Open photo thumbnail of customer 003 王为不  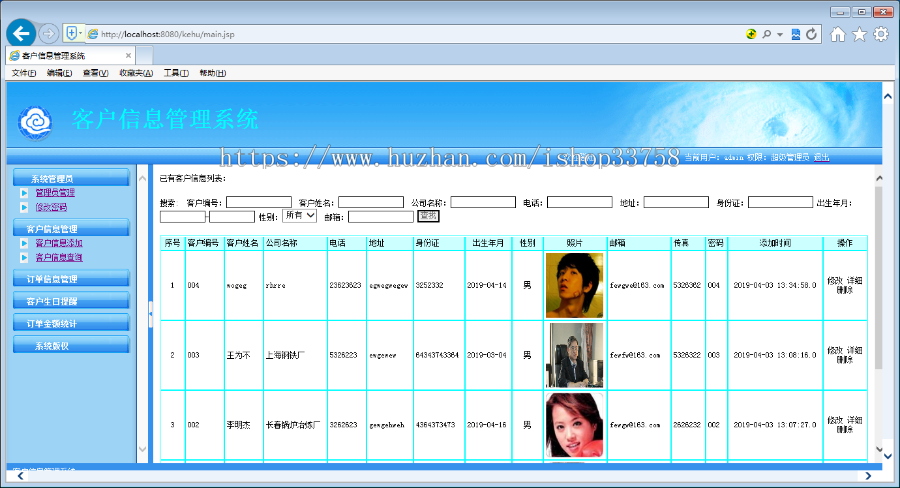coord(575,355)
